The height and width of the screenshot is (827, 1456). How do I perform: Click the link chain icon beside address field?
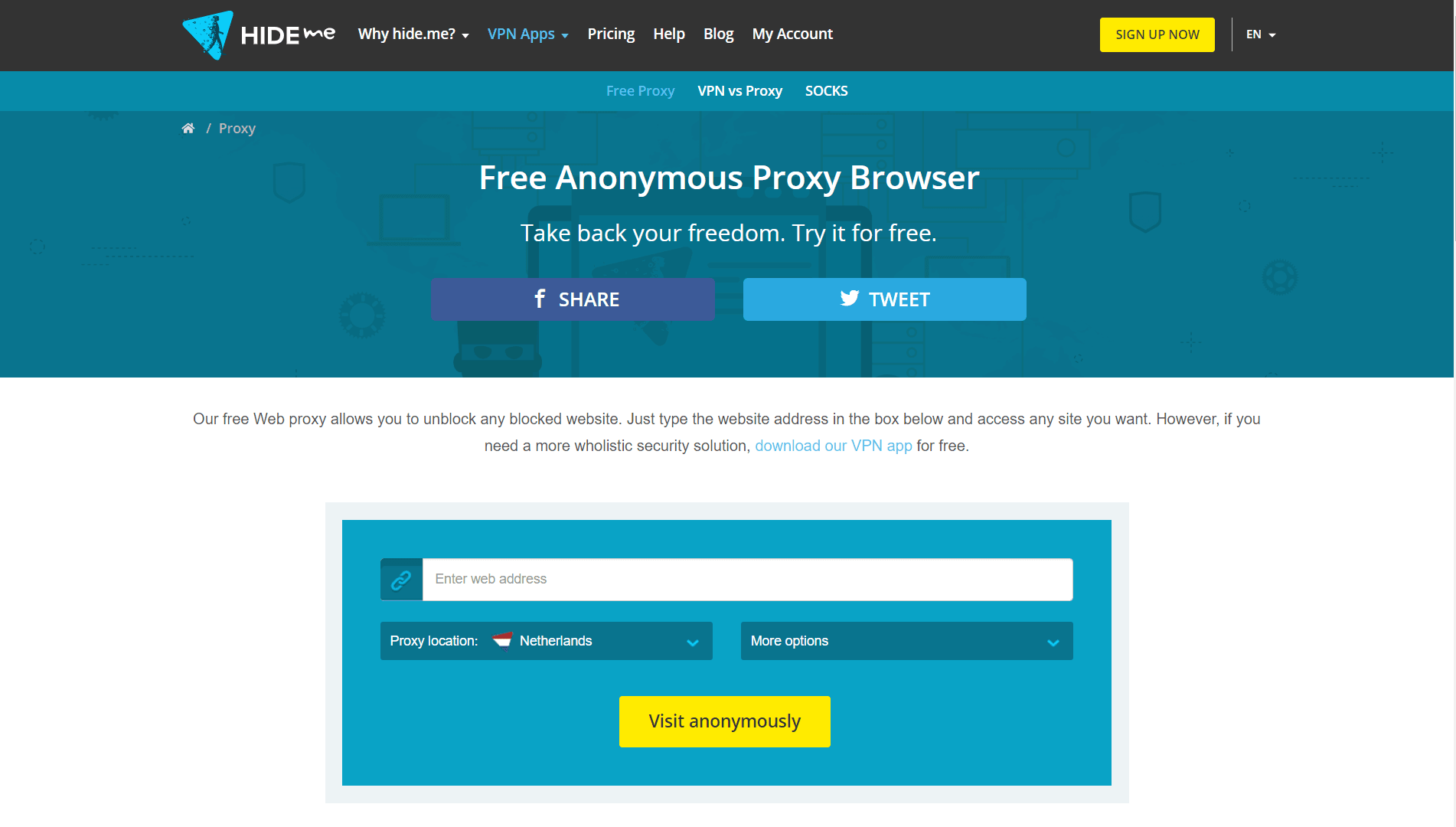click(x=401, y=580)
